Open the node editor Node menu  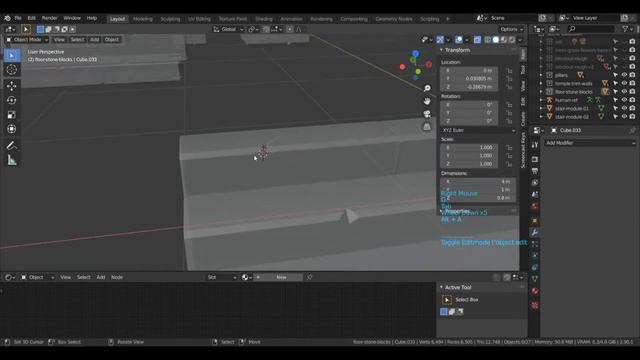click(x=117, y=277)
